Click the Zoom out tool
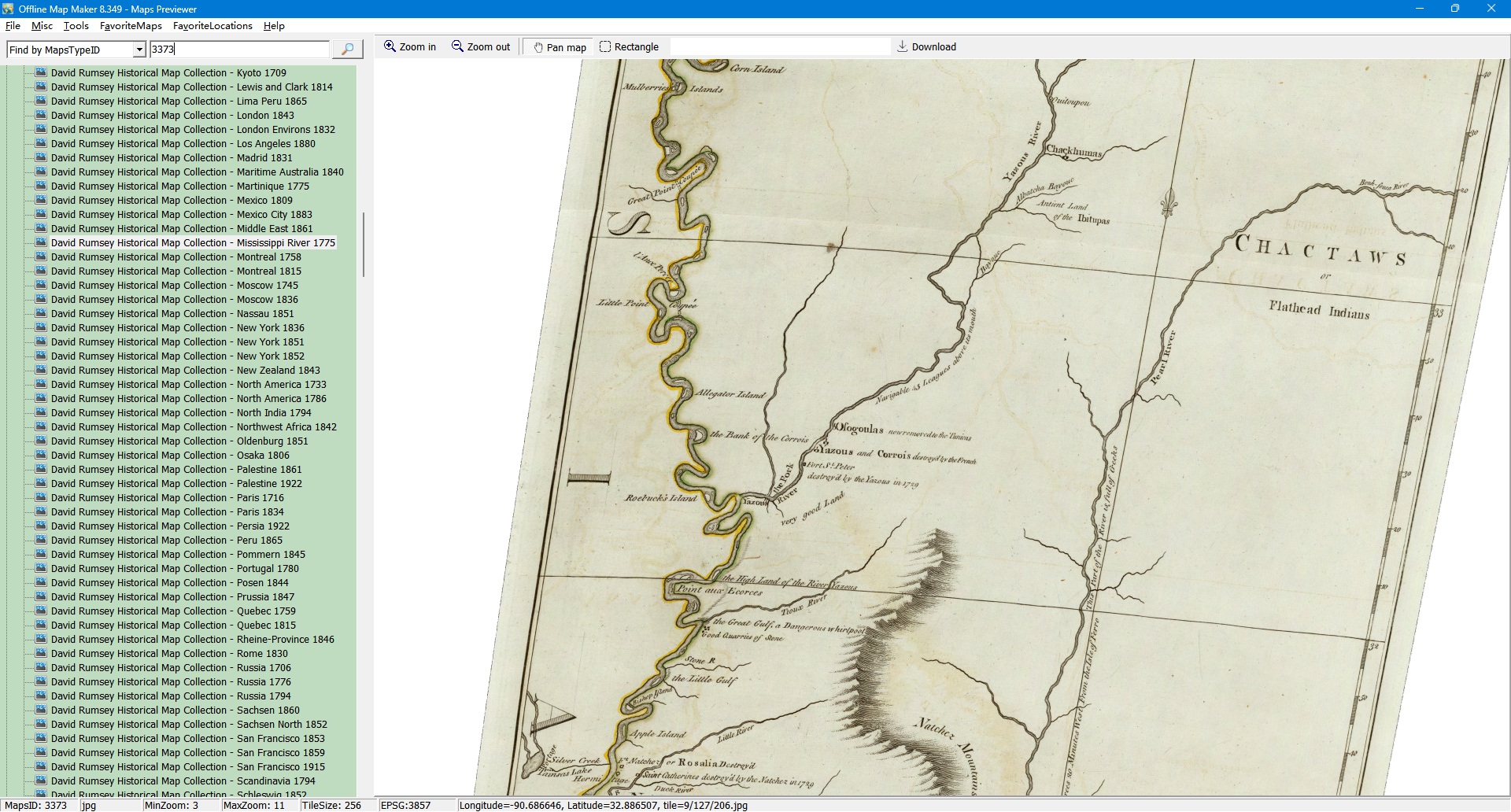The image size is (1511, 812). [x=481, y=47]
